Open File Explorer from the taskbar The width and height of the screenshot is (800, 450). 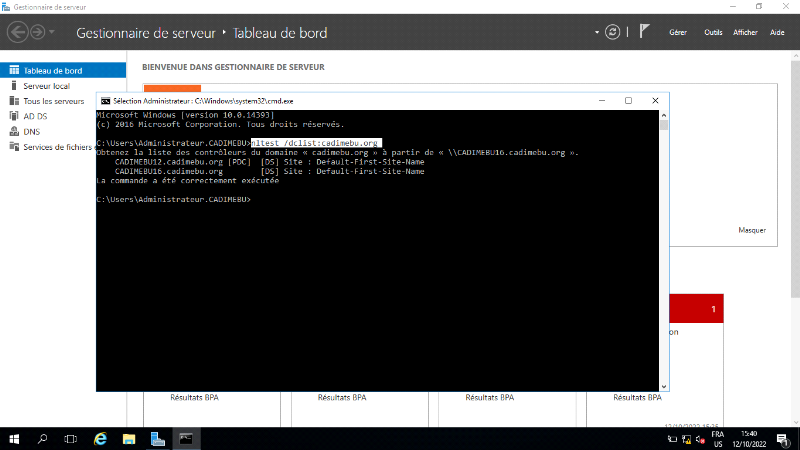[x=129, y=439]
